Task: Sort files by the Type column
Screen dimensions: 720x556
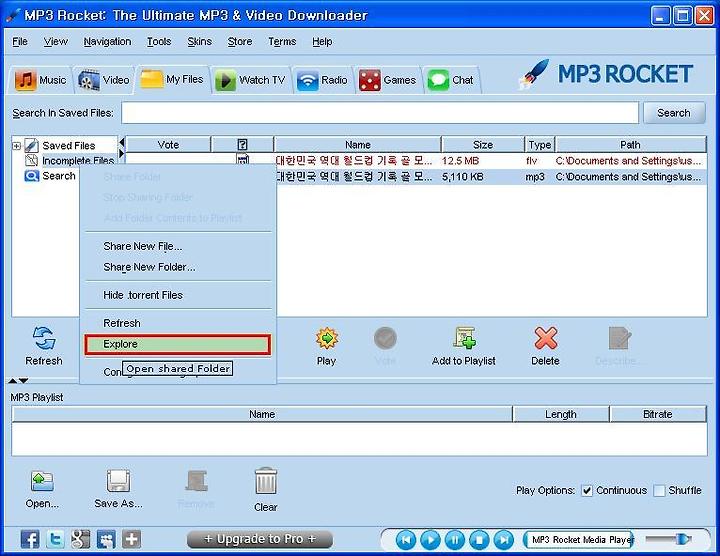Action: point(540,145)
